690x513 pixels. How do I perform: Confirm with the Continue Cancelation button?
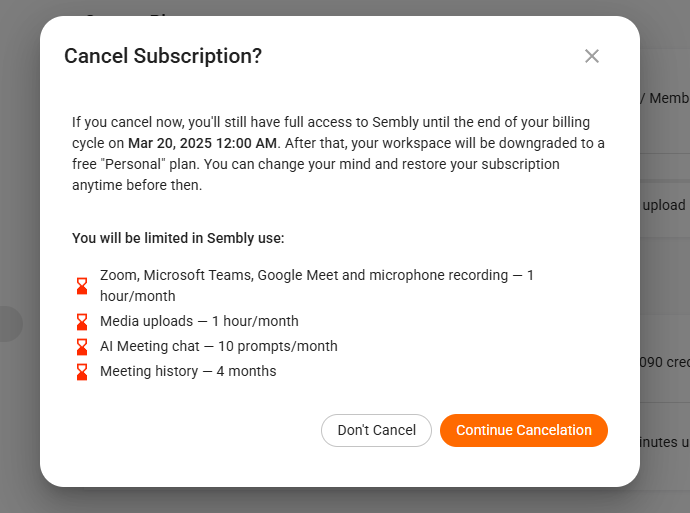524,430
